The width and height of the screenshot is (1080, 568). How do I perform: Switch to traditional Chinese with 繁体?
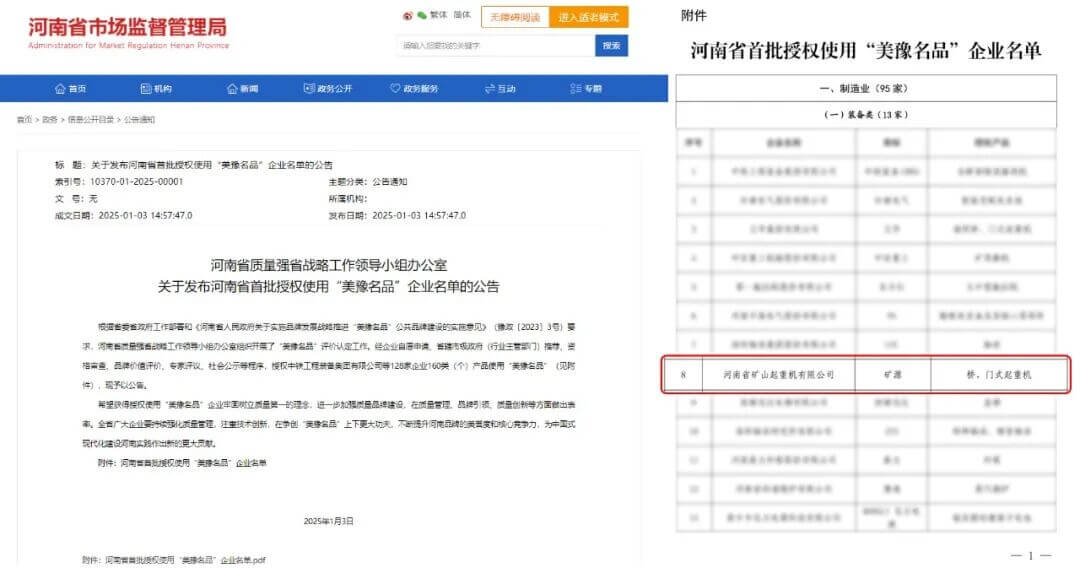439,16
